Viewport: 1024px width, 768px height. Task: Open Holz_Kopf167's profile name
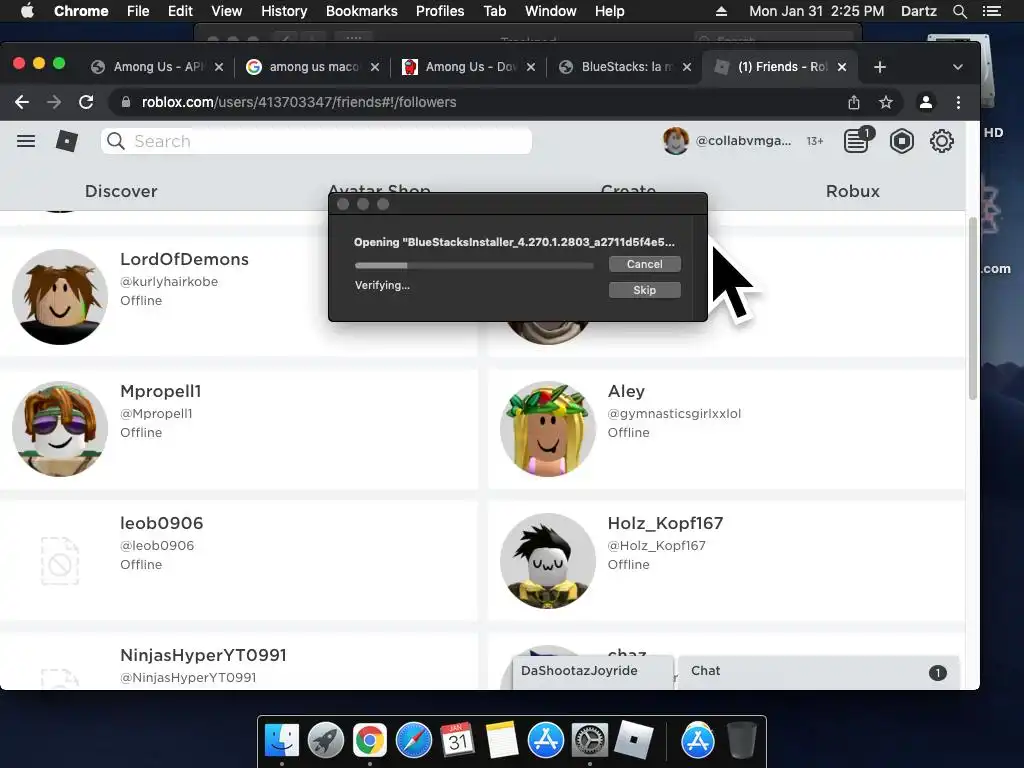point(665,522)
